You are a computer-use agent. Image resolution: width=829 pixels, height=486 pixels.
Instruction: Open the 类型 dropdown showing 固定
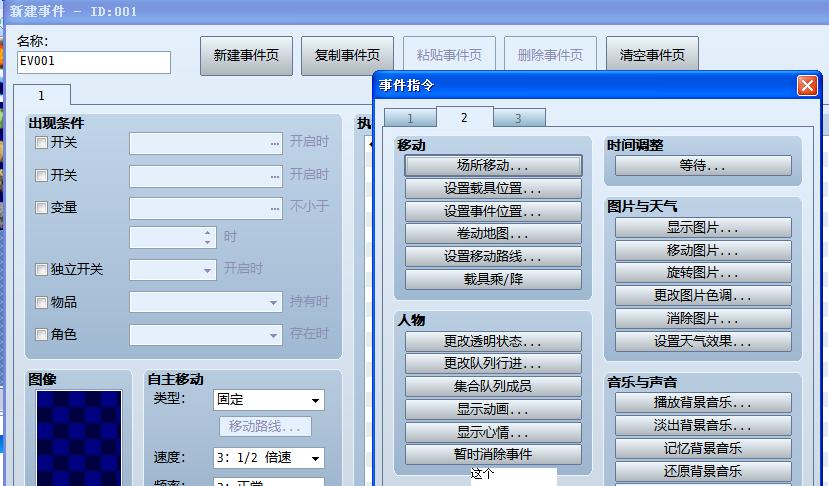click(269, 400)
